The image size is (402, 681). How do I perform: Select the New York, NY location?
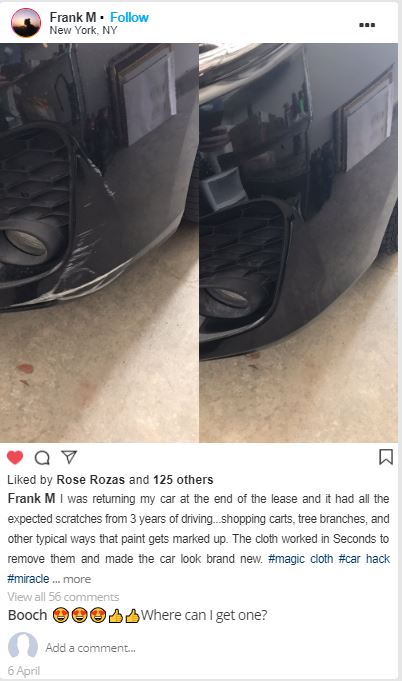point(83,30)
